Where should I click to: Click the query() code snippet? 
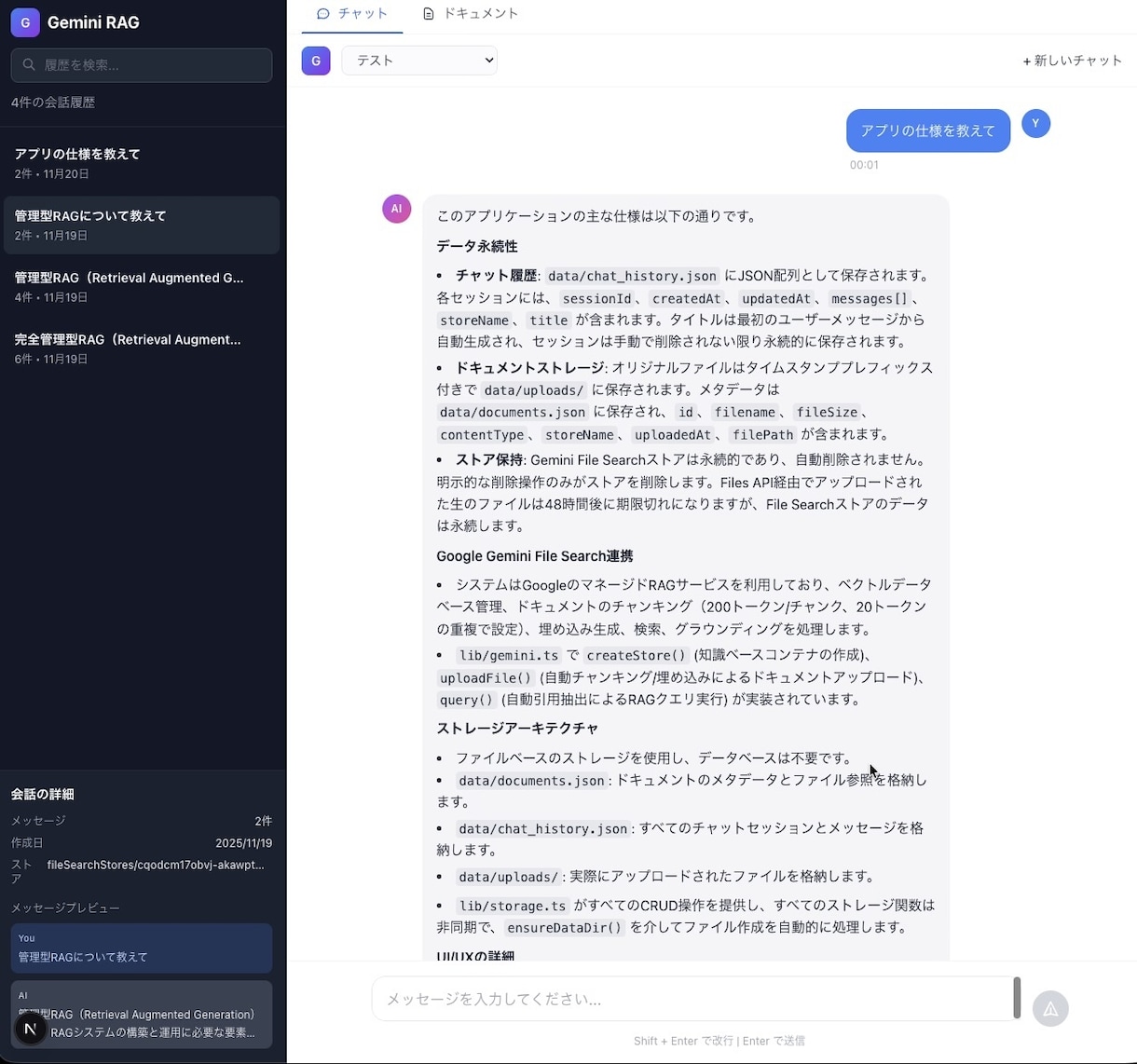466,700
